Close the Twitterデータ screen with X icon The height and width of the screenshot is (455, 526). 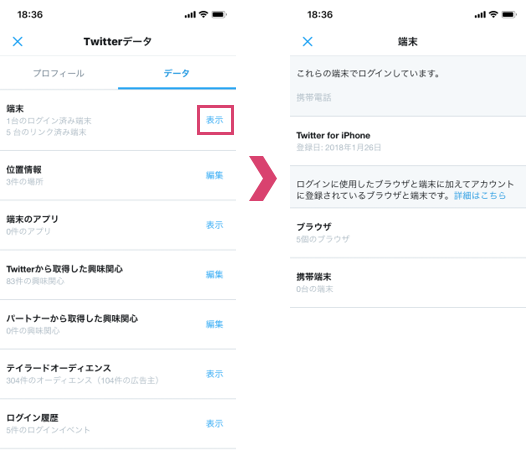click(17, 42)
